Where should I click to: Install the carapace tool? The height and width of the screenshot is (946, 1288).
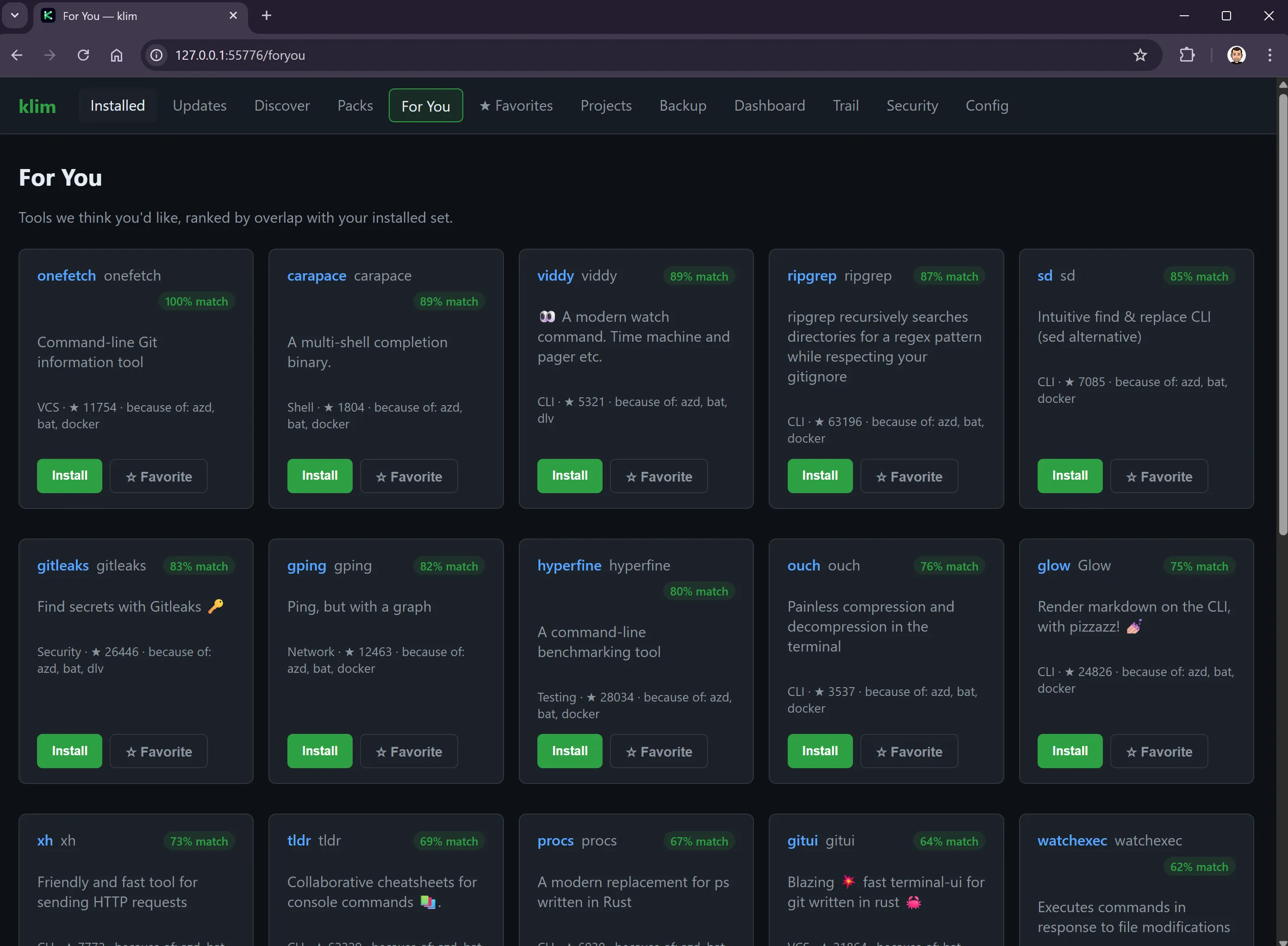pos(320,475)
